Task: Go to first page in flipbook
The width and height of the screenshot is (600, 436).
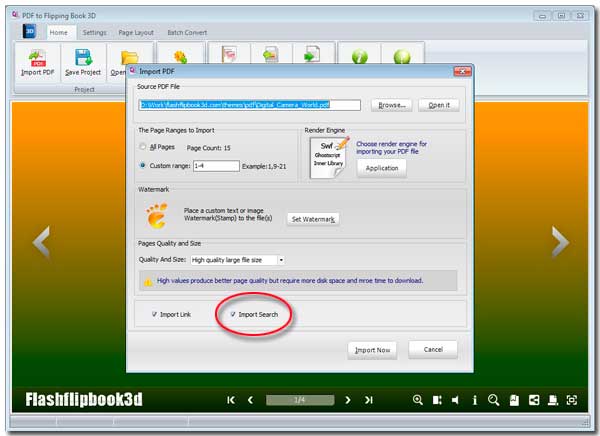Action: click(x=231, y=400)
